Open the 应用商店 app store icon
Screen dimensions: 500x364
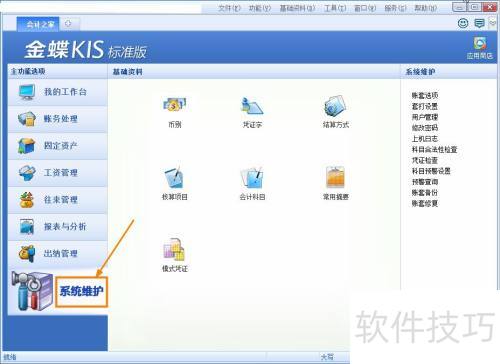tap(479, 48)
